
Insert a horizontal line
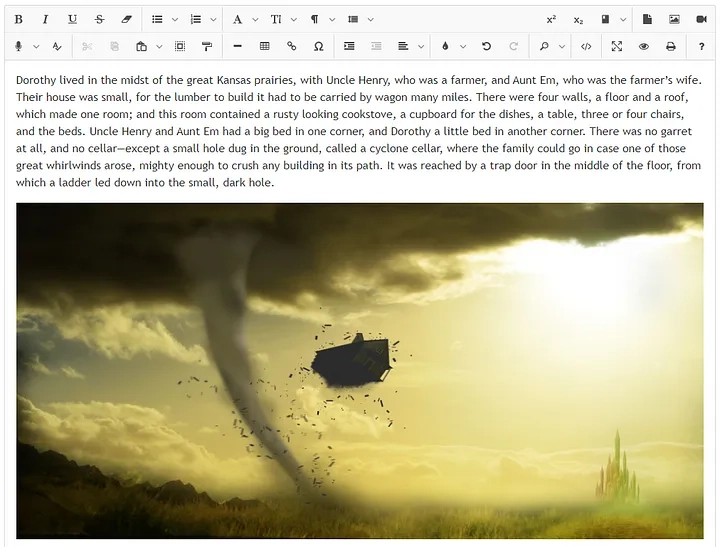(237, 46)
